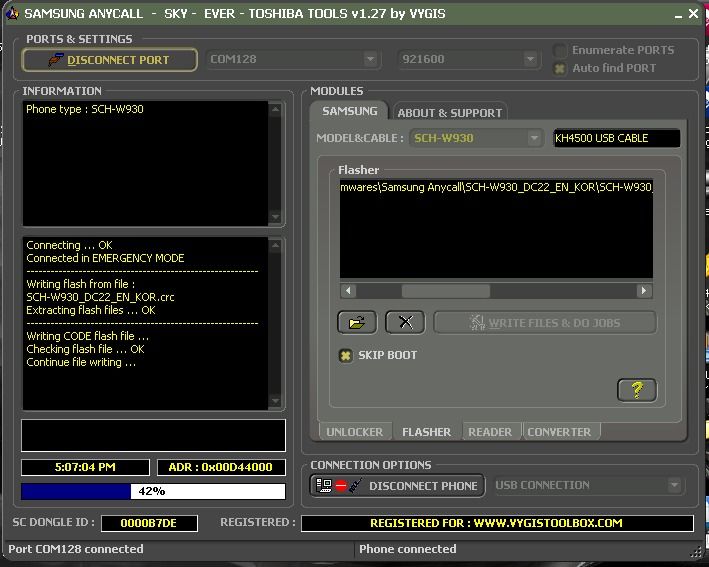
Task: Open help with yellow question mark button
Action: click(x=637, y=390)
